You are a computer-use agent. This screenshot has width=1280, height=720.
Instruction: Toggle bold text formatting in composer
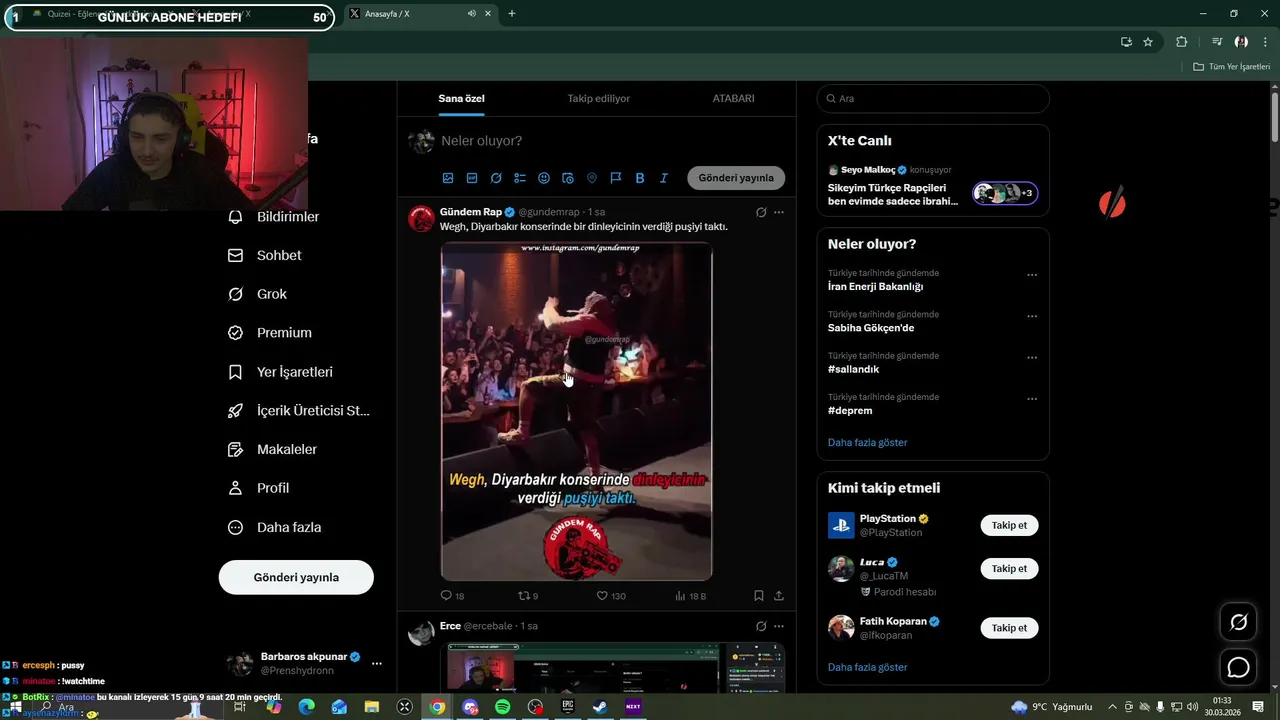(x=640, y=178)
